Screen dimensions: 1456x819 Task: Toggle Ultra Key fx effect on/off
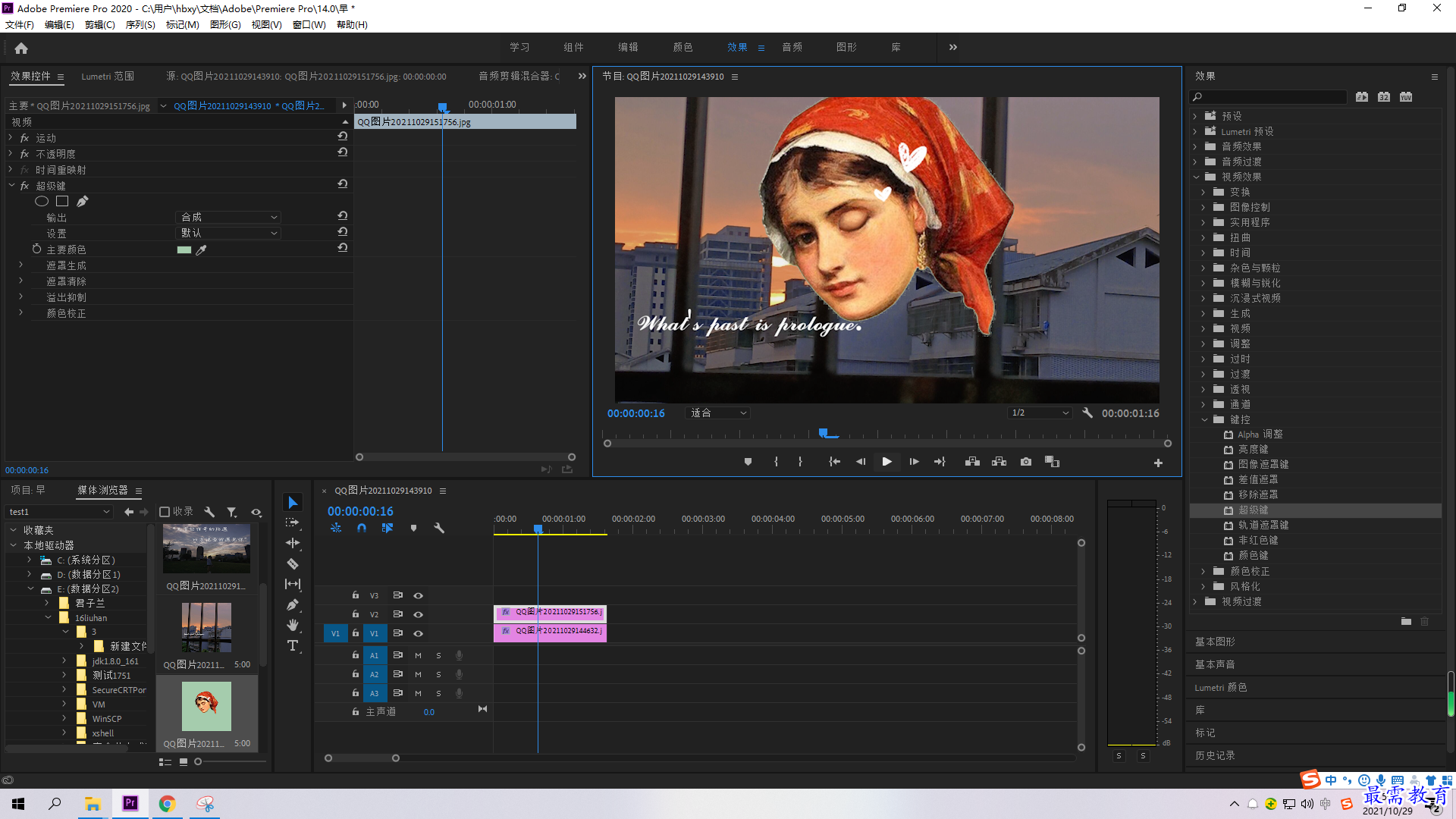24,186
